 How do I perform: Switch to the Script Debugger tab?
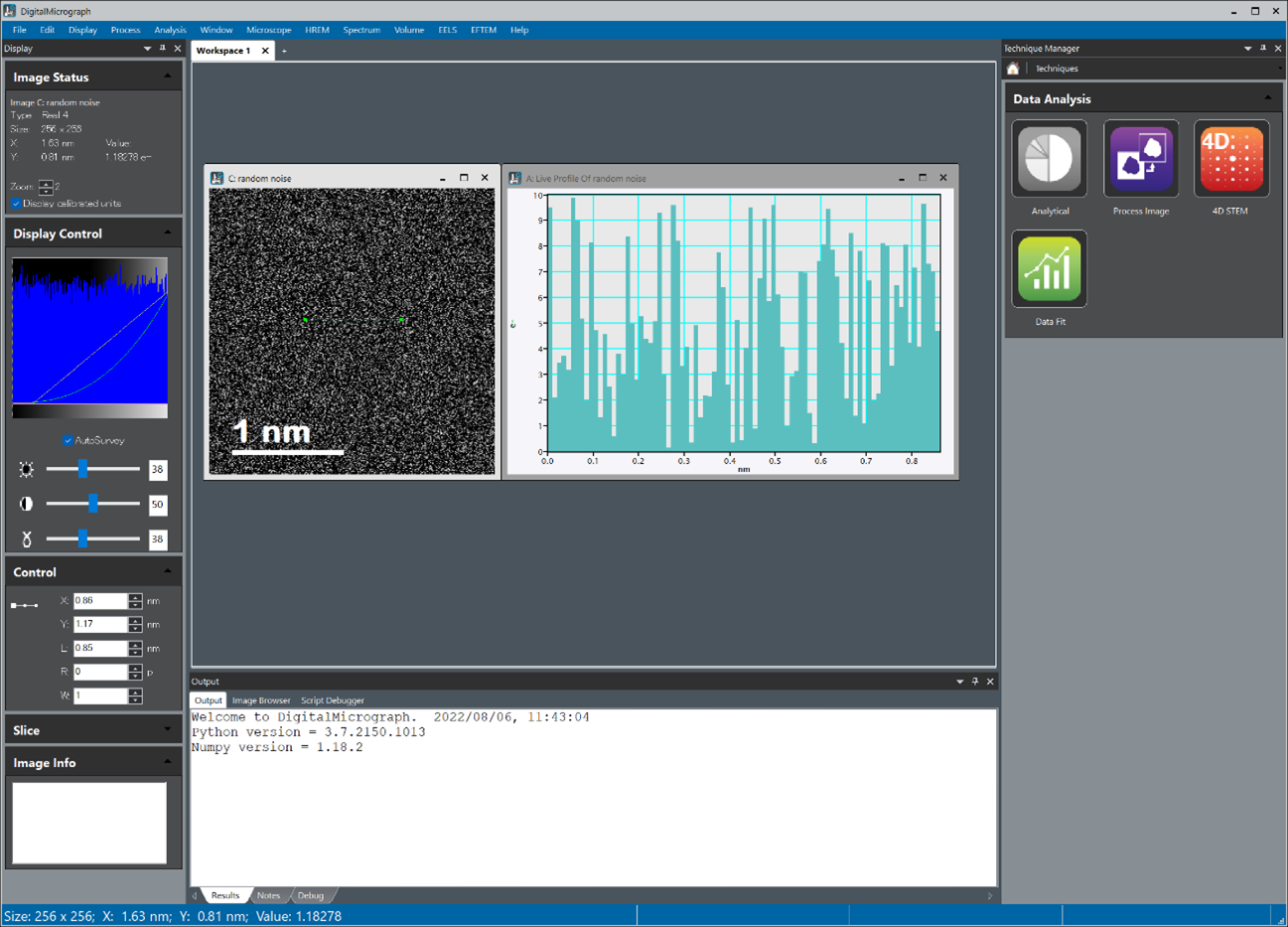coord(333,700)
